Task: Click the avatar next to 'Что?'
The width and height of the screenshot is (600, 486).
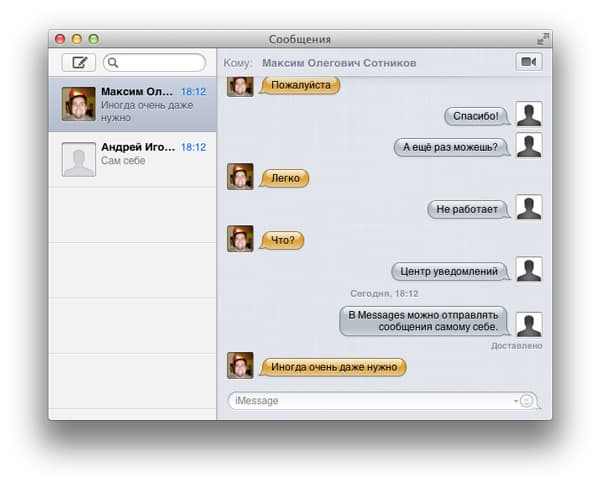Action: point(240,238)
